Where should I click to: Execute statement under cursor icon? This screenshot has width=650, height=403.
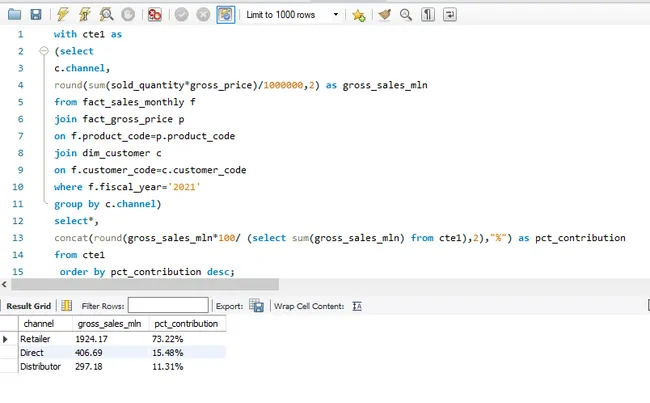[85, 15]
